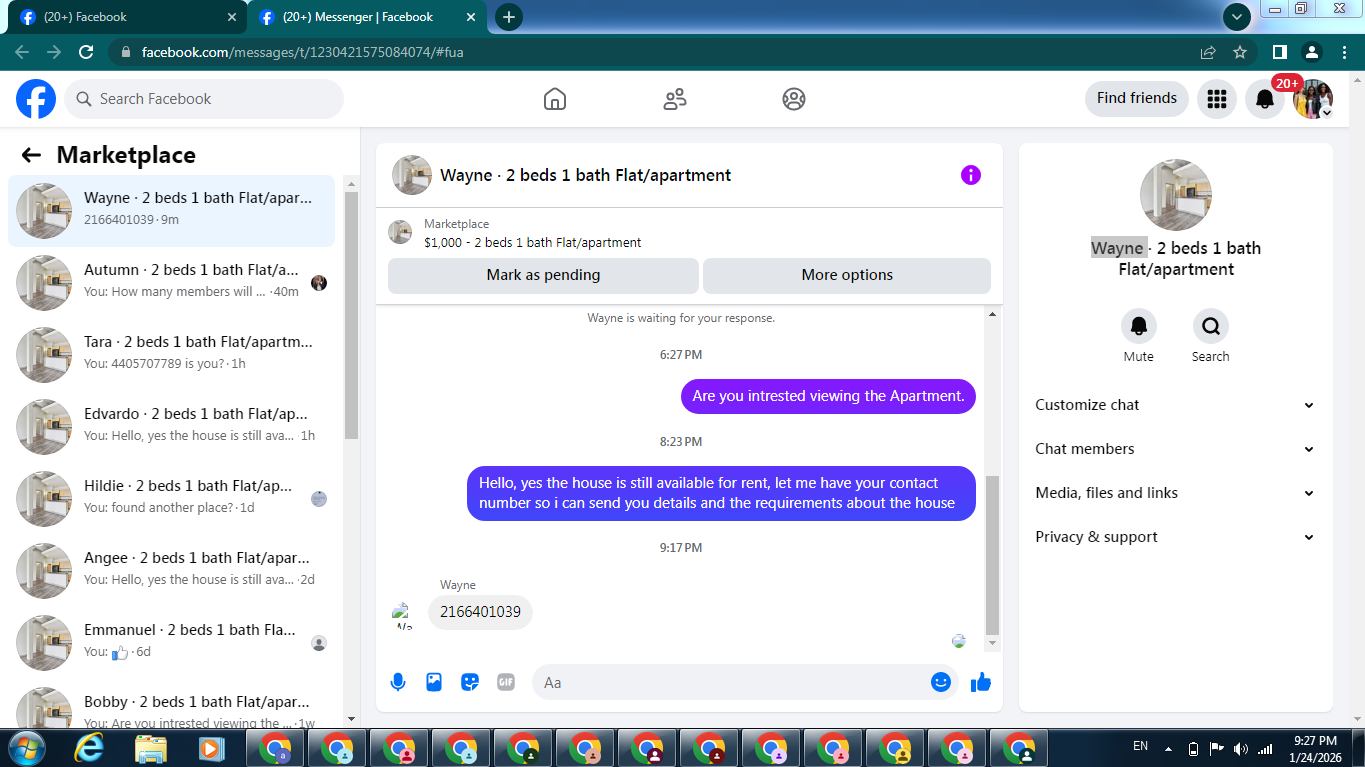Toggle the browser side panel icon
This screenshot has height=767, width=1365.
click(x=1279, y=52)
